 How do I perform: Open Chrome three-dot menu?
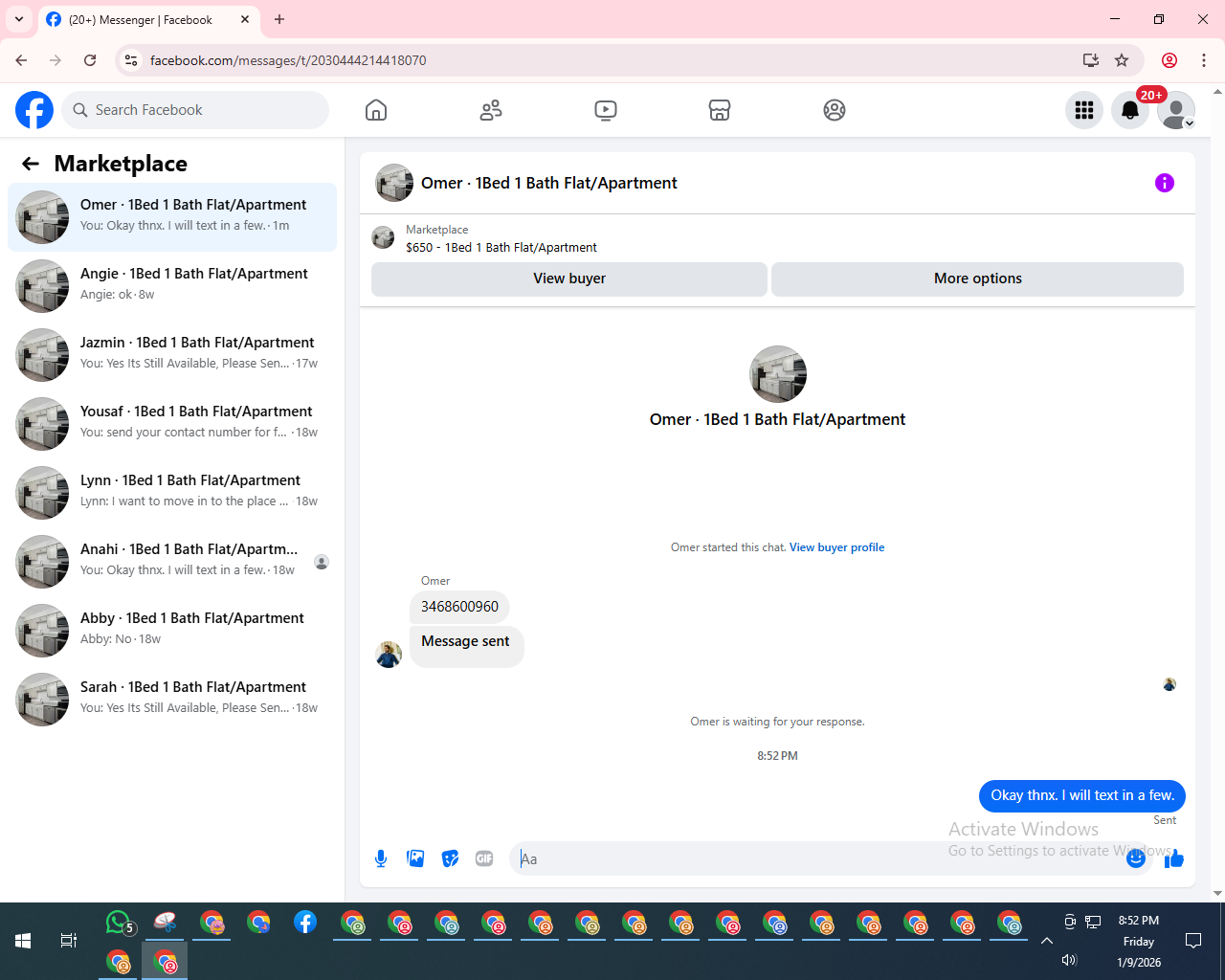coord(1204,60)
